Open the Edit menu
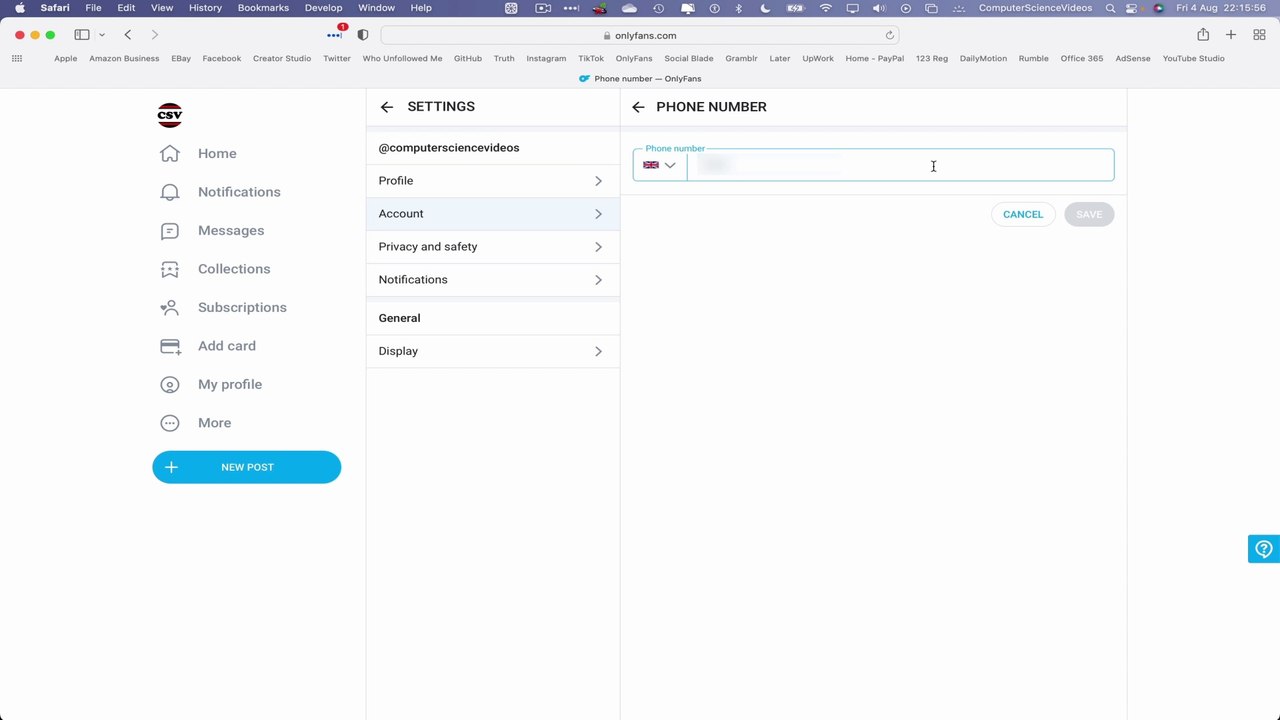This screenshot has height=720, width=1280. 126,8
